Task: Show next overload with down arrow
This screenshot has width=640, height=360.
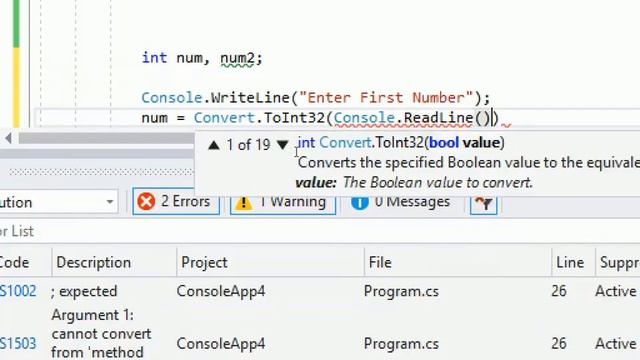Action: 282,145
